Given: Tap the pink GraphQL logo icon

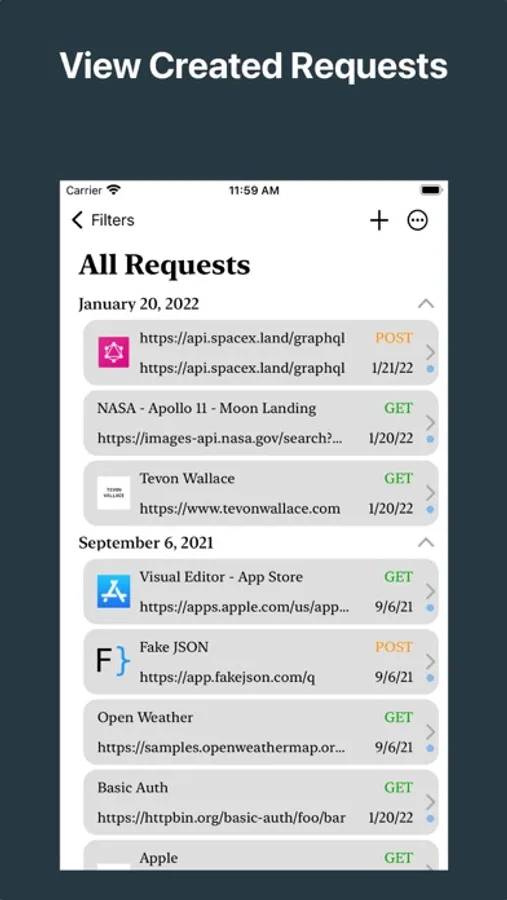Looking at the screenshot, I should tap(114, 352).
